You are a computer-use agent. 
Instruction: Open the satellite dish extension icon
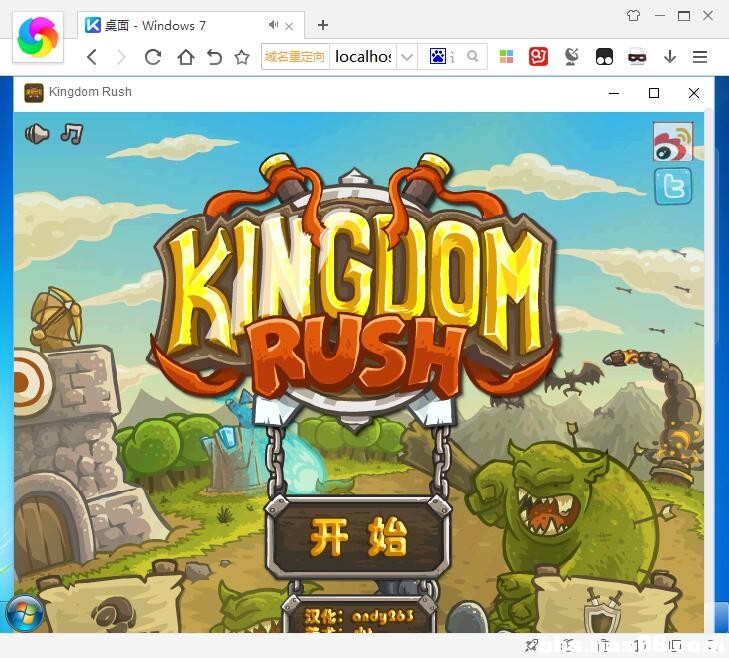pyautogui.click(x=571, y=57)
